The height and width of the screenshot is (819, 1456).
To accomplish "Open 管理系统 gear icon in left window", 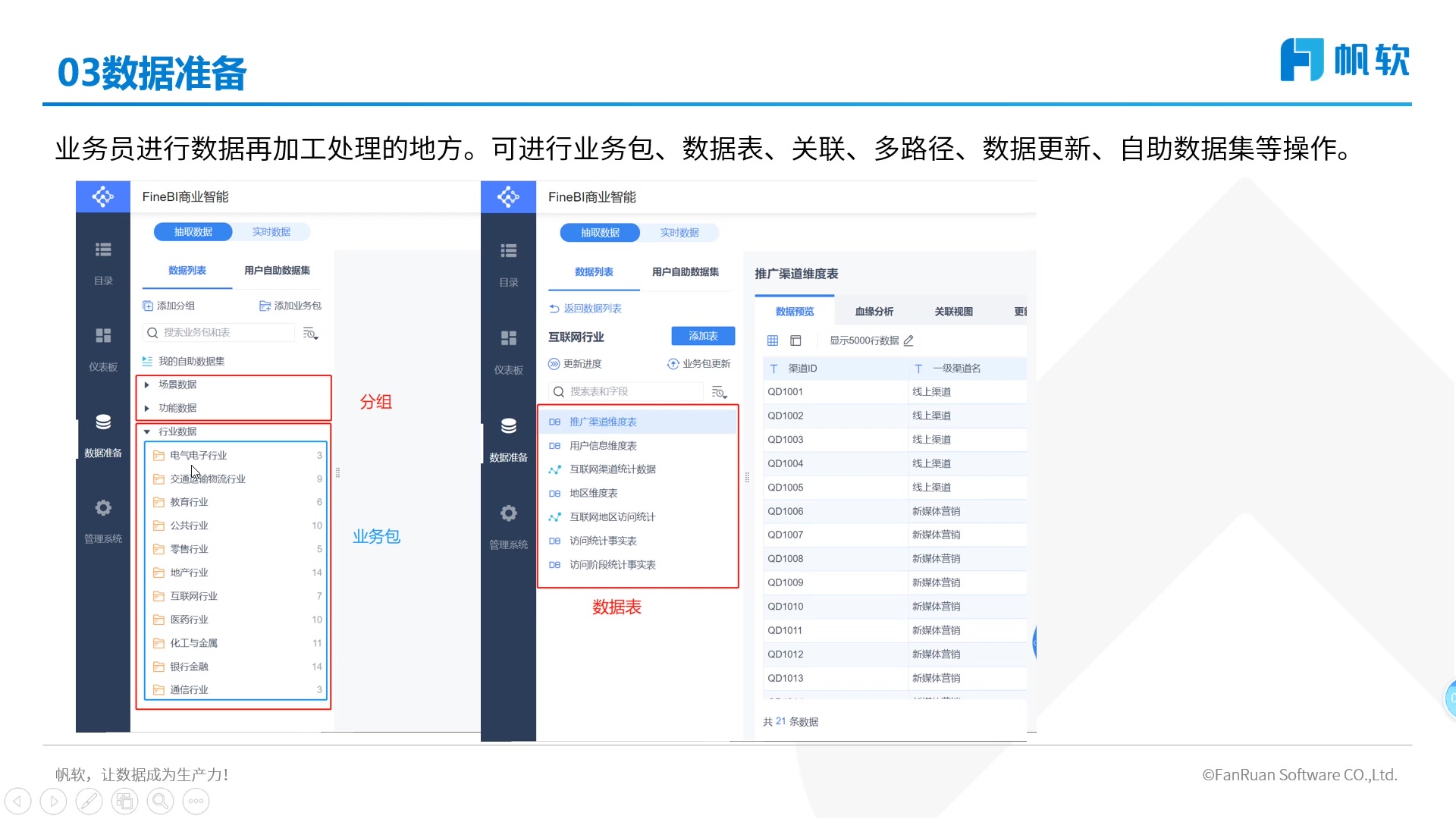I will 103,507.
